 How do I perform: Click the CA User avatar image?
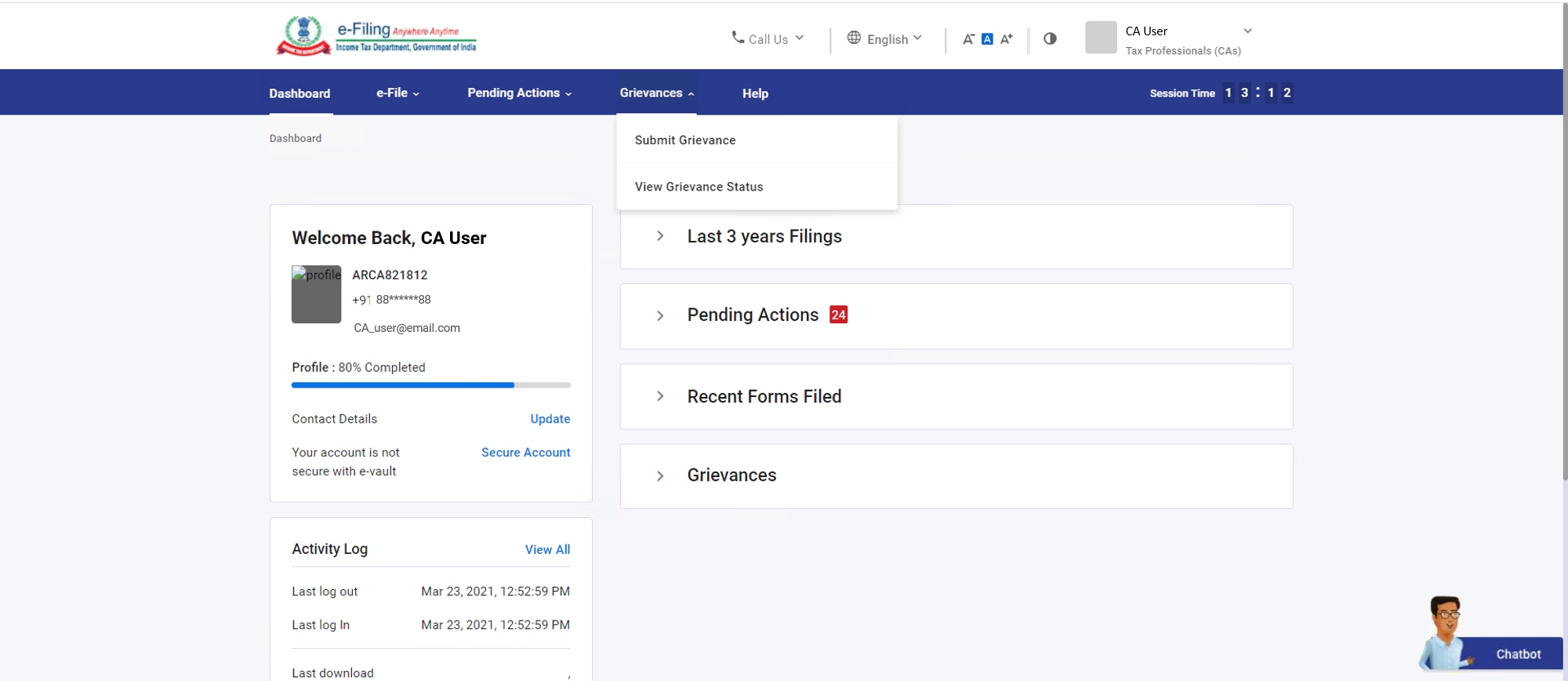(1100, 38)
